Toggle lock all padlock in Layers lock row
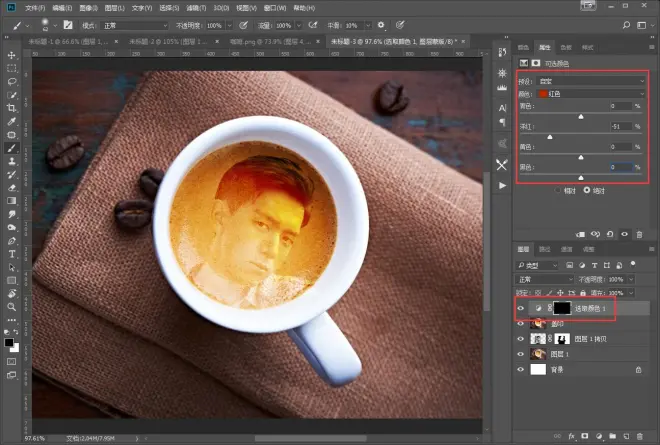This screenshot has width=660, height=445. pyautogui.click(x=583, y=293)
